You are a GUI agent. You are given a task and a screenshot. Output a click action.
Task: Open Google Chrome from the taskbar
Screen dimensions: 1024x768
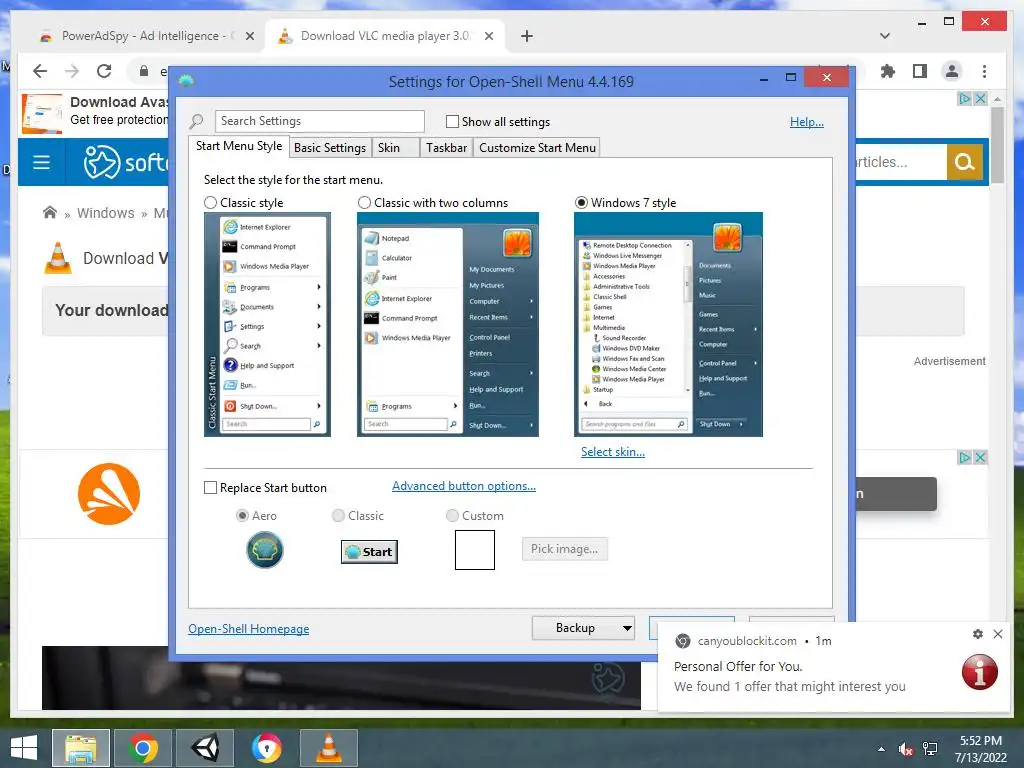[142, 748]
